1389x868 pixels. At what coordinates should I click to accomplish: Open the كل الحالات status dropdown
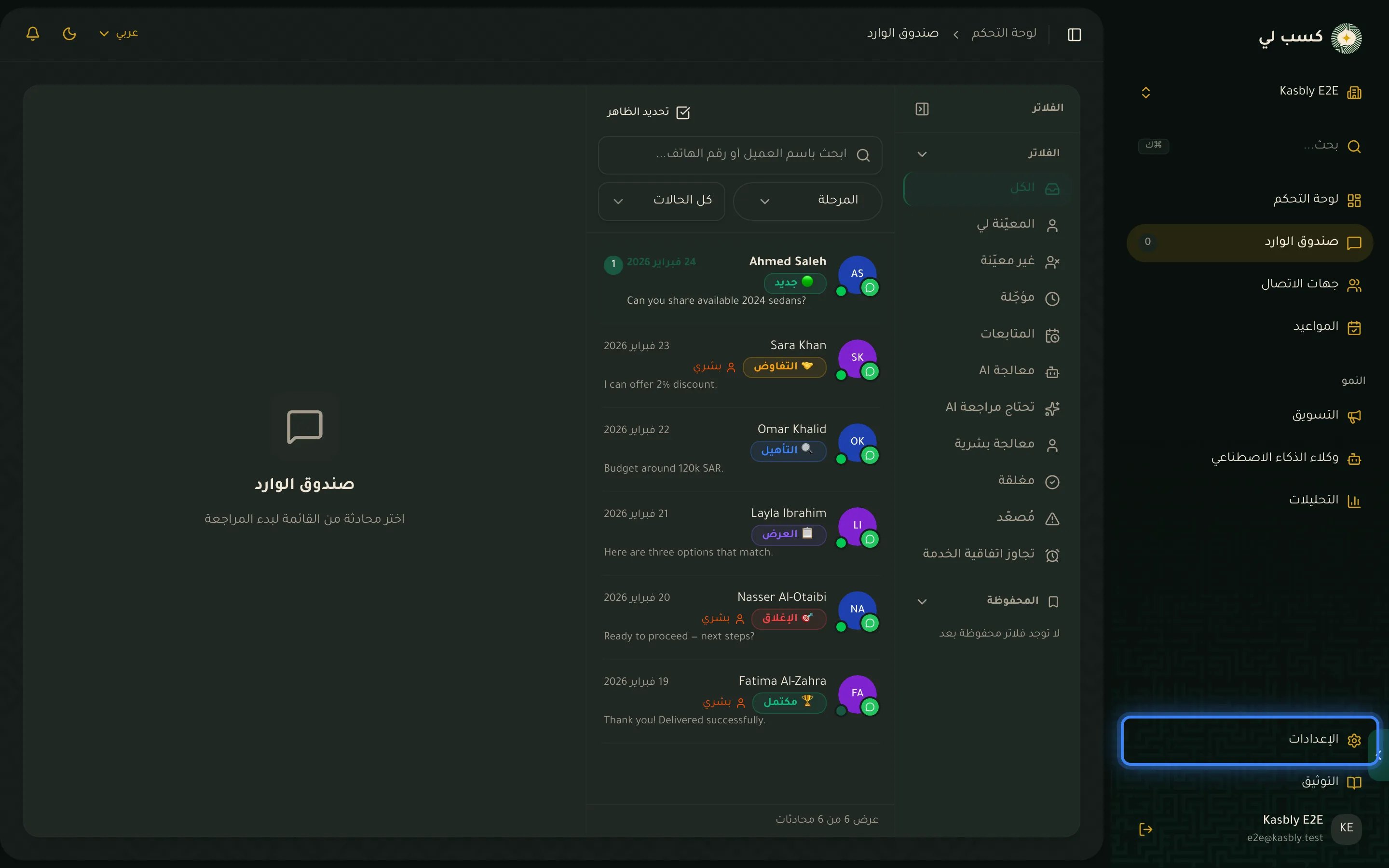pos(661,201)
